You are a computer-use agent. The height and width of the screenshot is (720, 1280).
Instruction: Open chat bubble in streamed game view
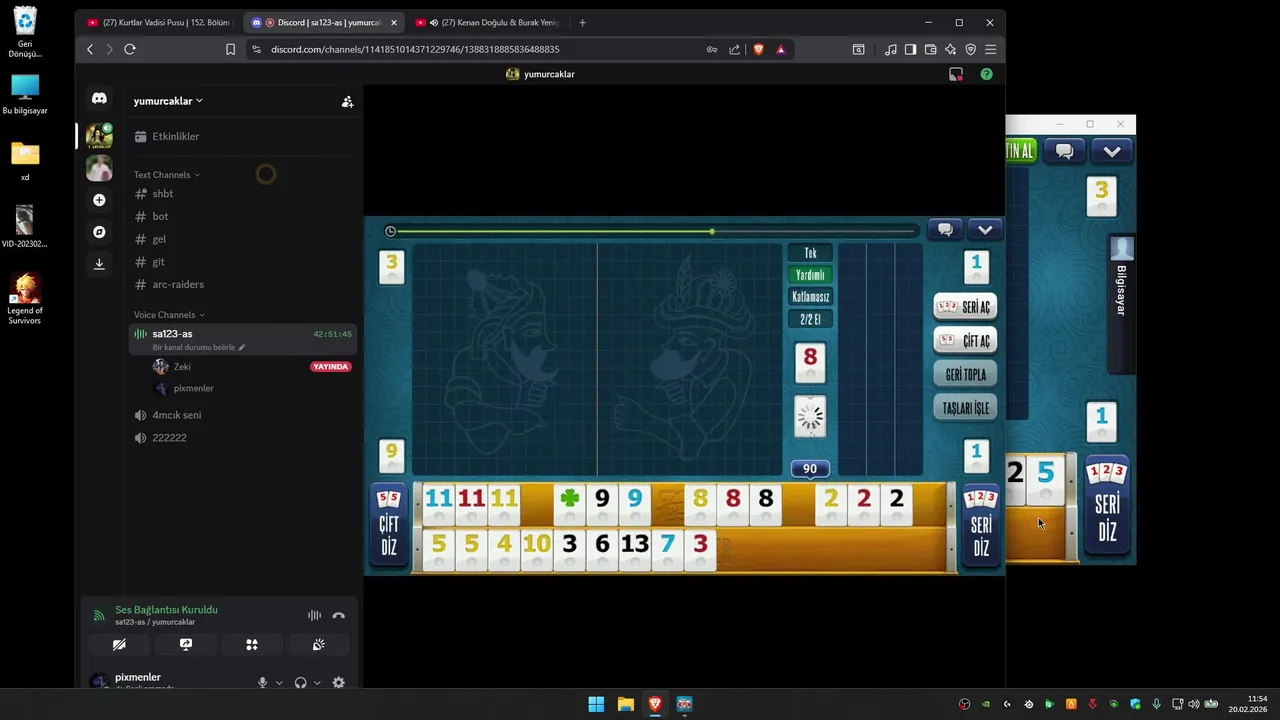945,230
